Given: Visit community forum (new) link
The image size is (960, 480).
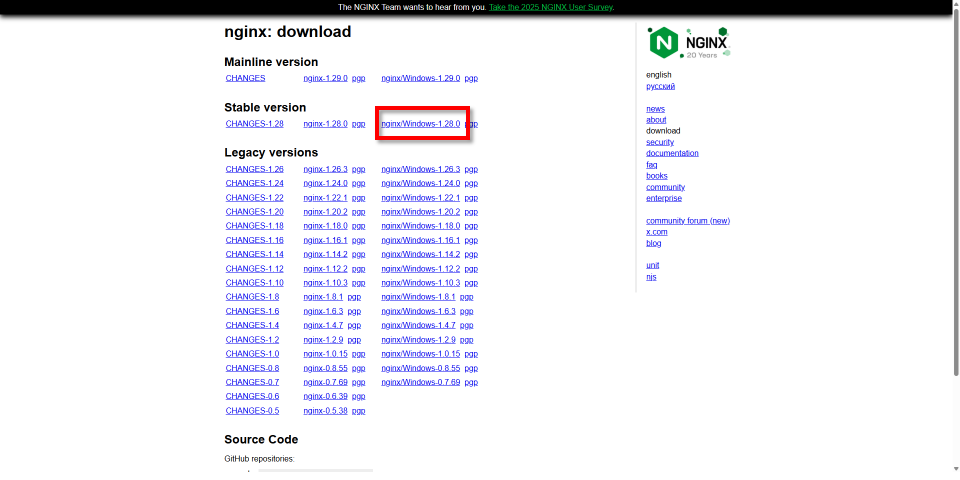Looking at the screenshot, I should (x=687, y=221).
